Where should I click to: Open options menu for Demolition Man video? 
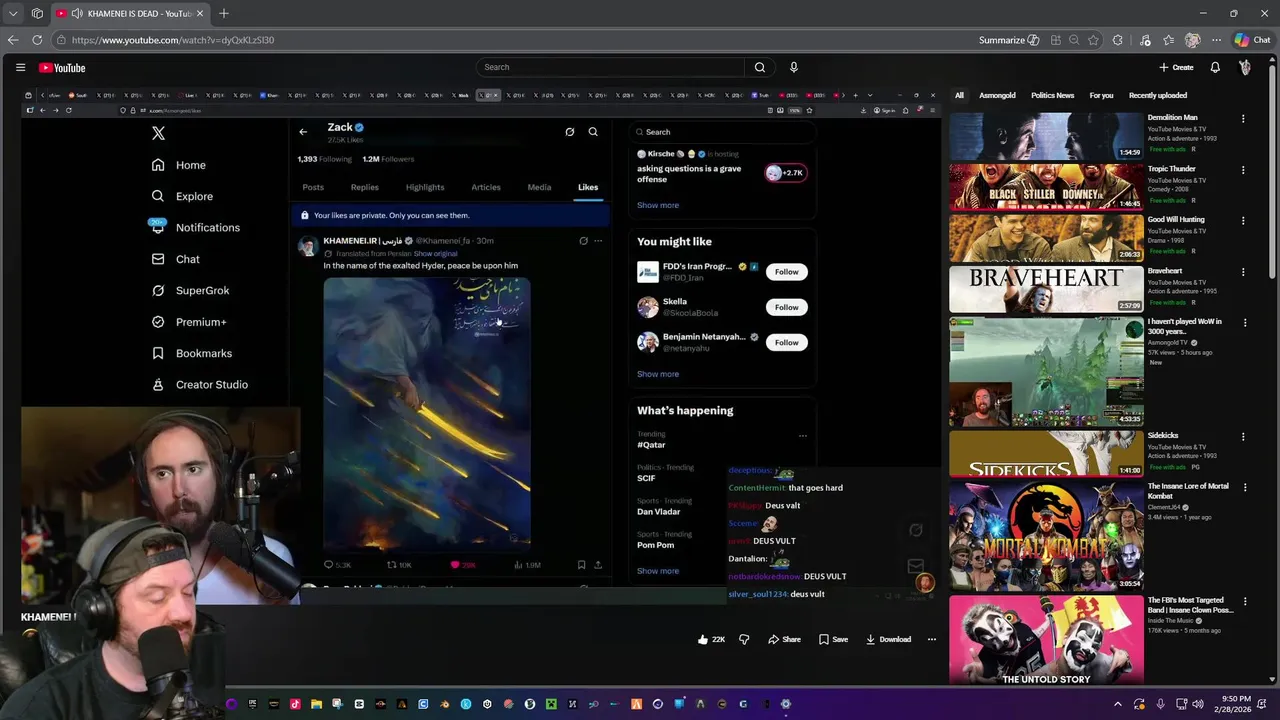click(x=1243, y=118)
